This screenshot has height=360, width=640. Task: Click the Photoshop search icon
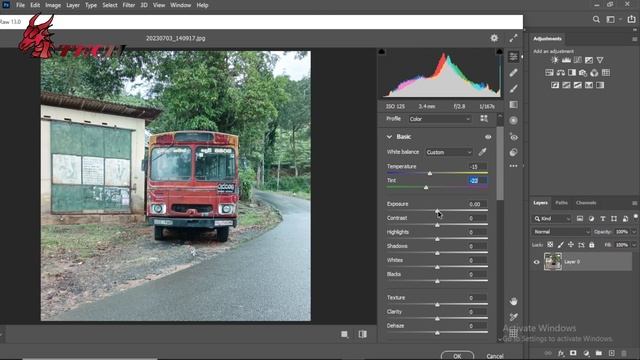point(596,19)
